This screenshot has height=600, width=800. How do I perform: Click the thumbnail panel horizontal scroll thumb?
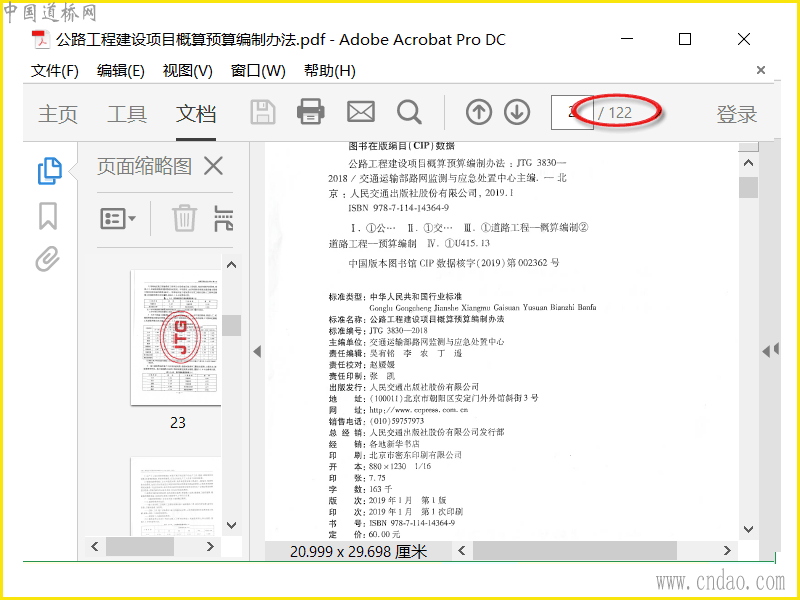coord(139,547)
